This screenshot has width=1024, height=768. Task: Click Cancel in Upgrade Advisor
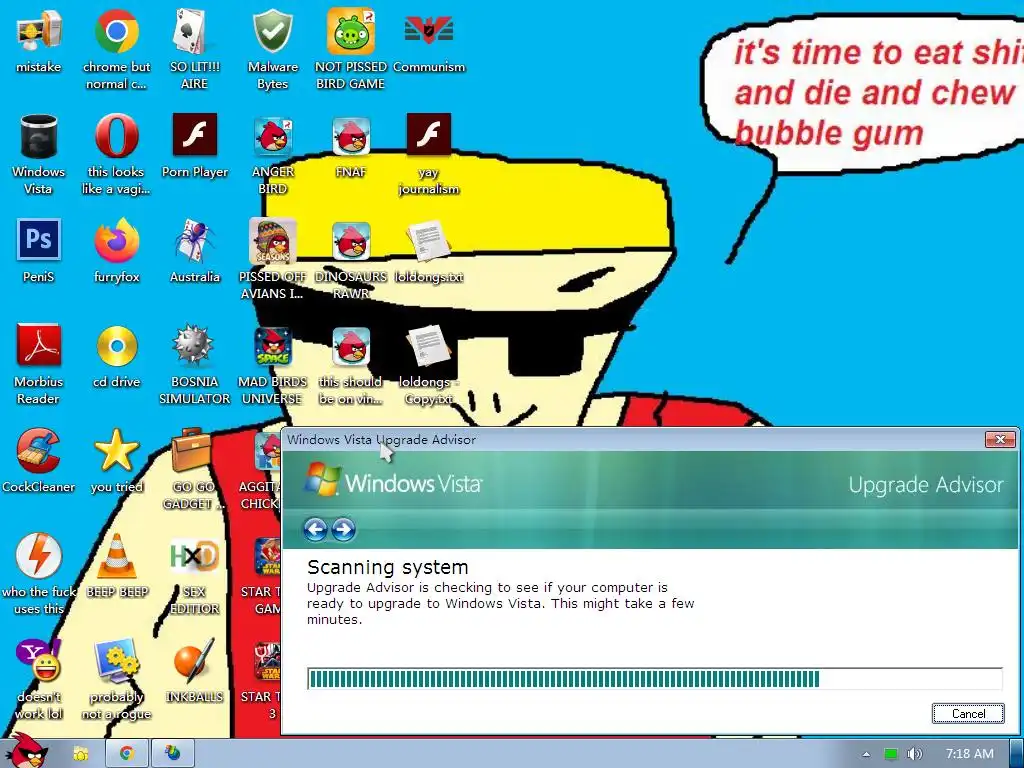point(968,713)
